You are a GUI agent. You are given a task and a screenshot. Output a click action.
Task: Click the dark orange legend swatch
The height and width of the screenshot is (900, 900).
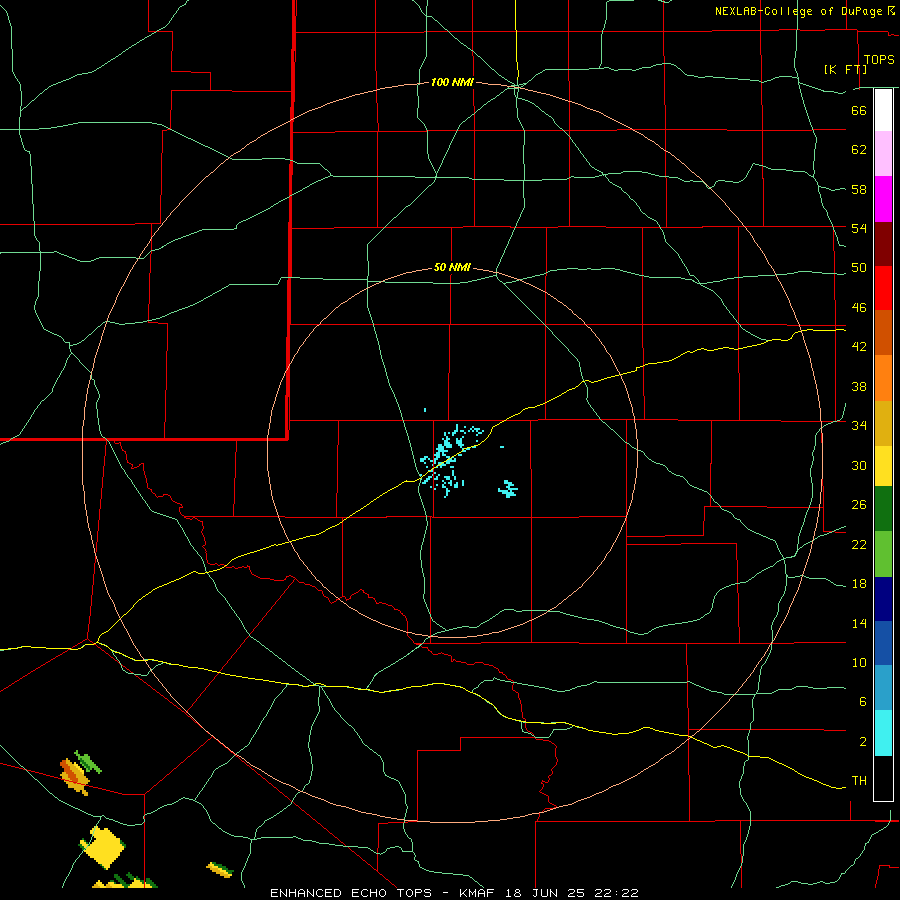(883, 333)
